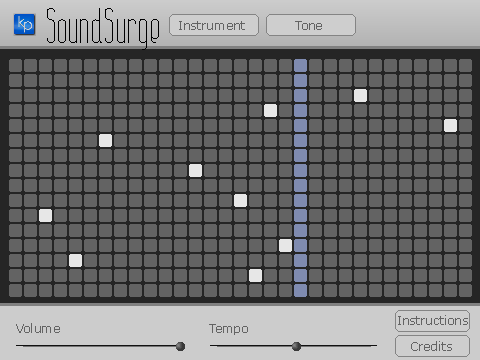
Task: Open the Tone selector
Action: (311, 25)
